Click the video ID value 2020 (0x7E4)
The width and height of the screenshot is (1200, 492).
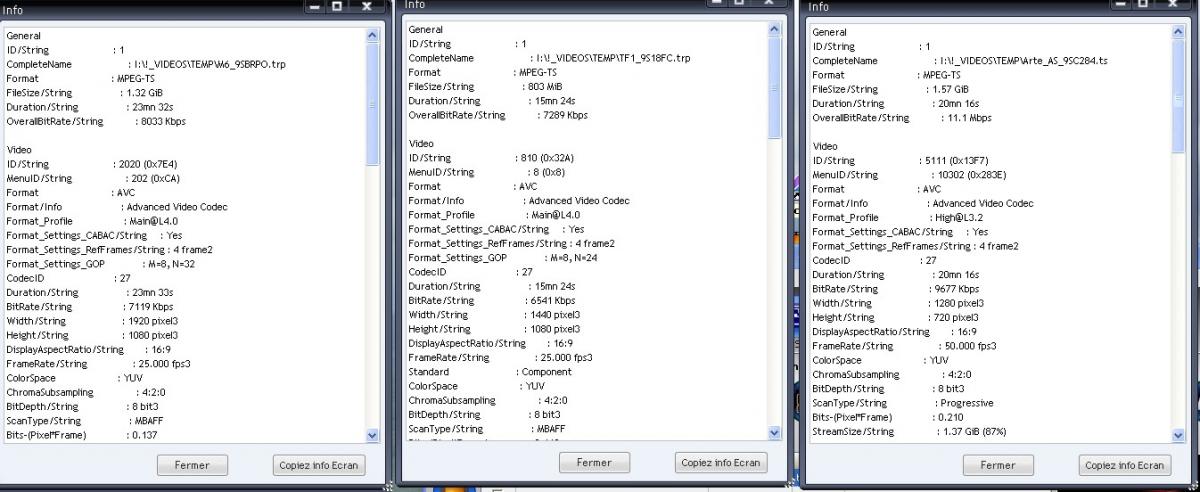pyautogui.click(x=146, y=164)
